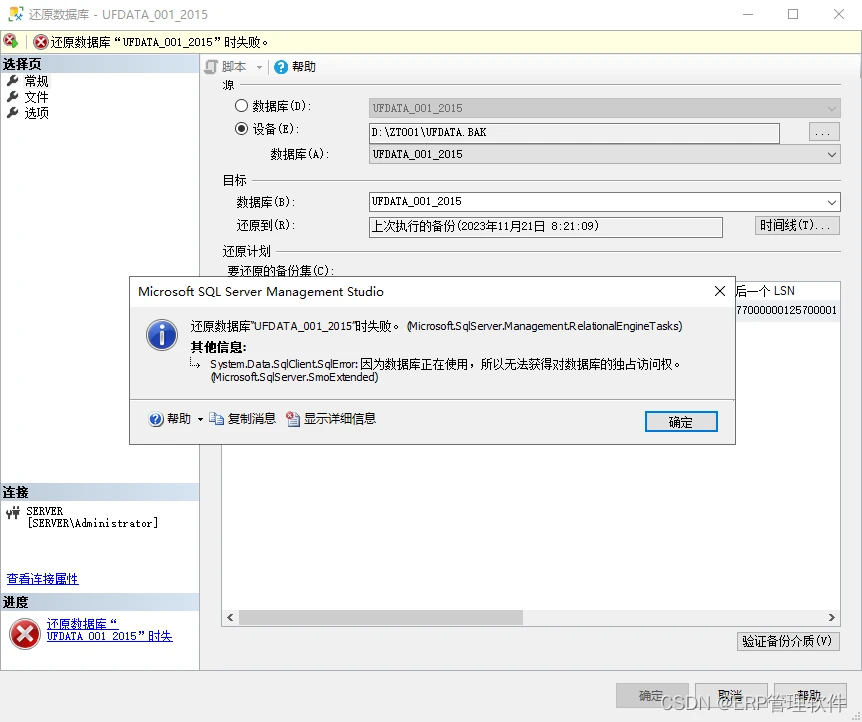Minimize the restore database window
Screen dimensions: 862x722
(x=748, y=14)
